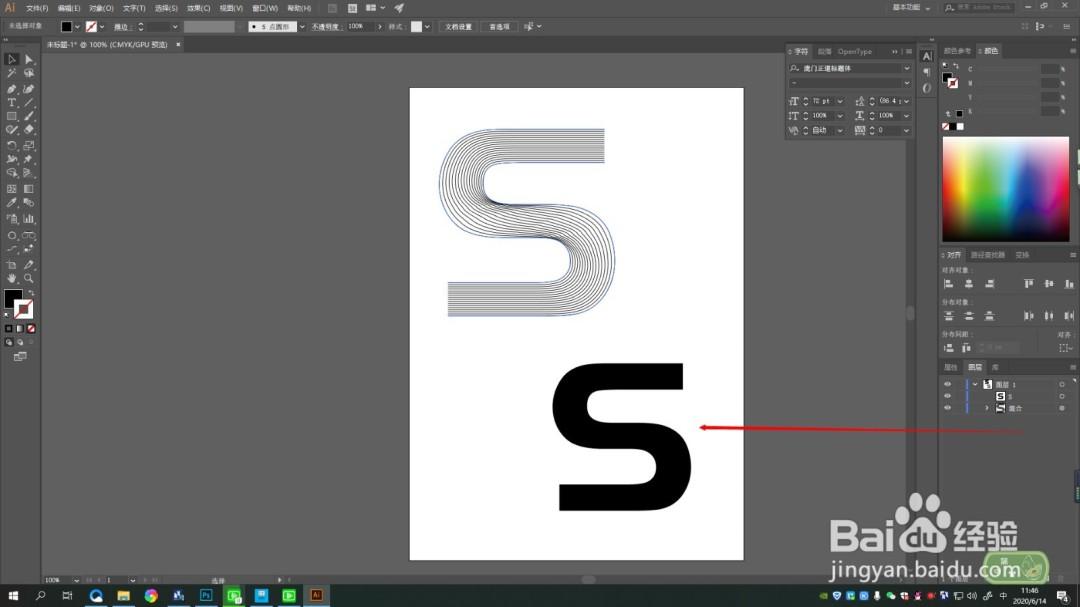1080x607 pixels.
Task: Click the 文档设置 button
Action: (x=459, y=27)
